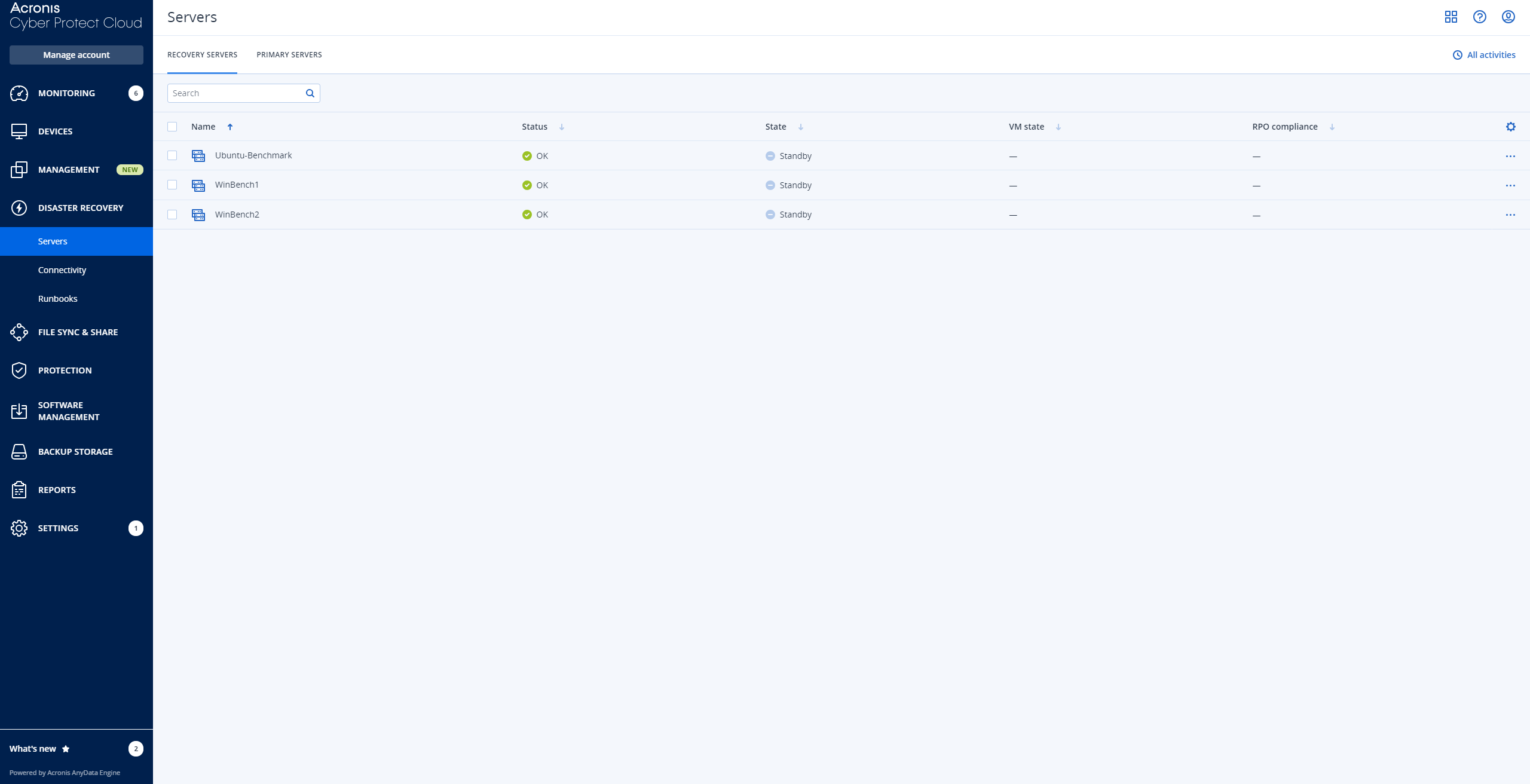Check the WinBench1 row checkbox
The height and width of the screenshot is (784, 1530).
(x=172, y=185)
